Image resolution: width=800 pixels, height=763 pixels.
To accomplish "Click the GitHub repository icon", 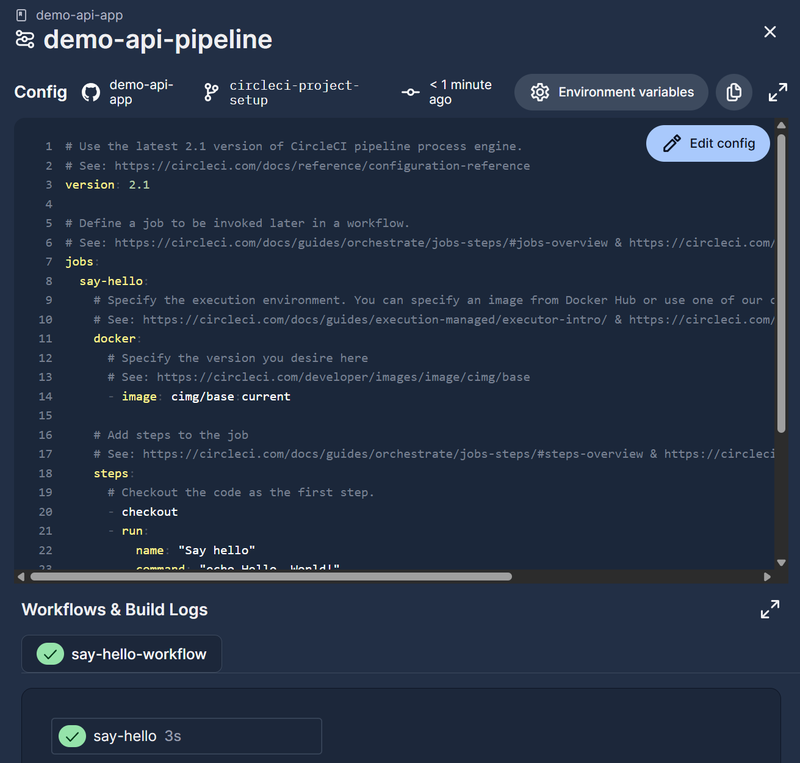I will [x=89, y=92].
